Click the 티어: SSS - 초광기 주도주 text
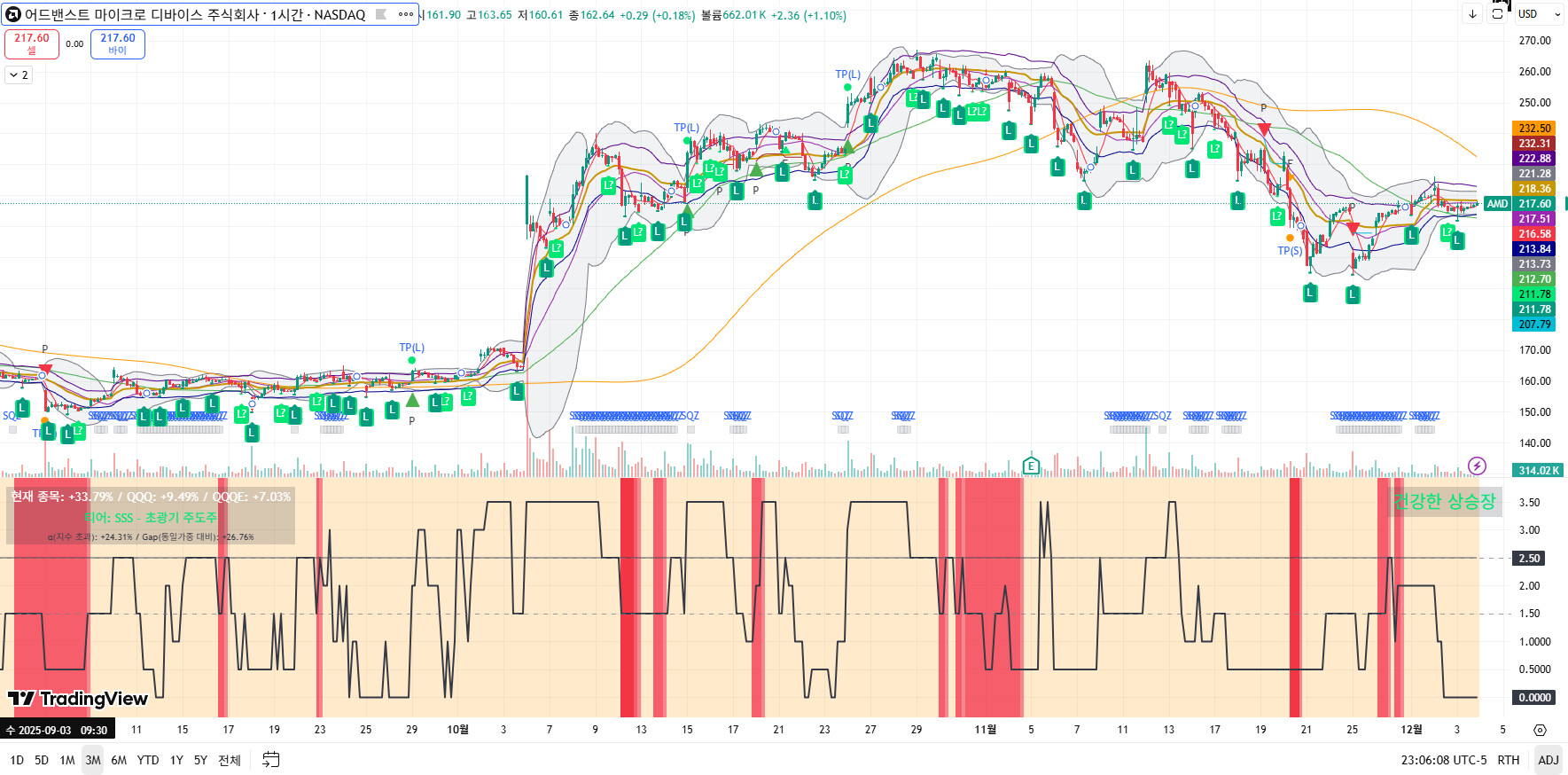The image size is (1568, 775). 151,518
